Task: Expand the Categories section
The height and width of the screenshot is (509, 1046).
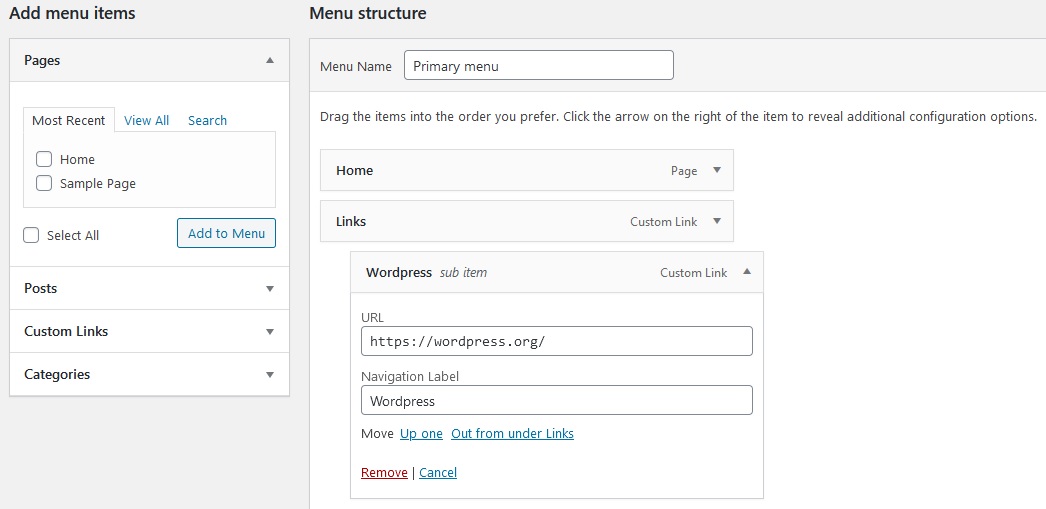Action: click(269, 374)
